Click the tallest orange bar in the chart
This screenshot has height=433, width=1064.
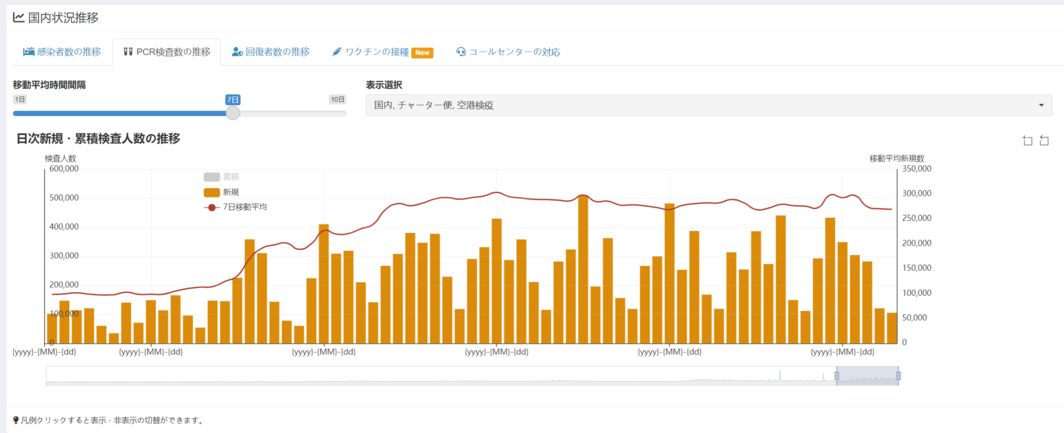pos(583,270)
